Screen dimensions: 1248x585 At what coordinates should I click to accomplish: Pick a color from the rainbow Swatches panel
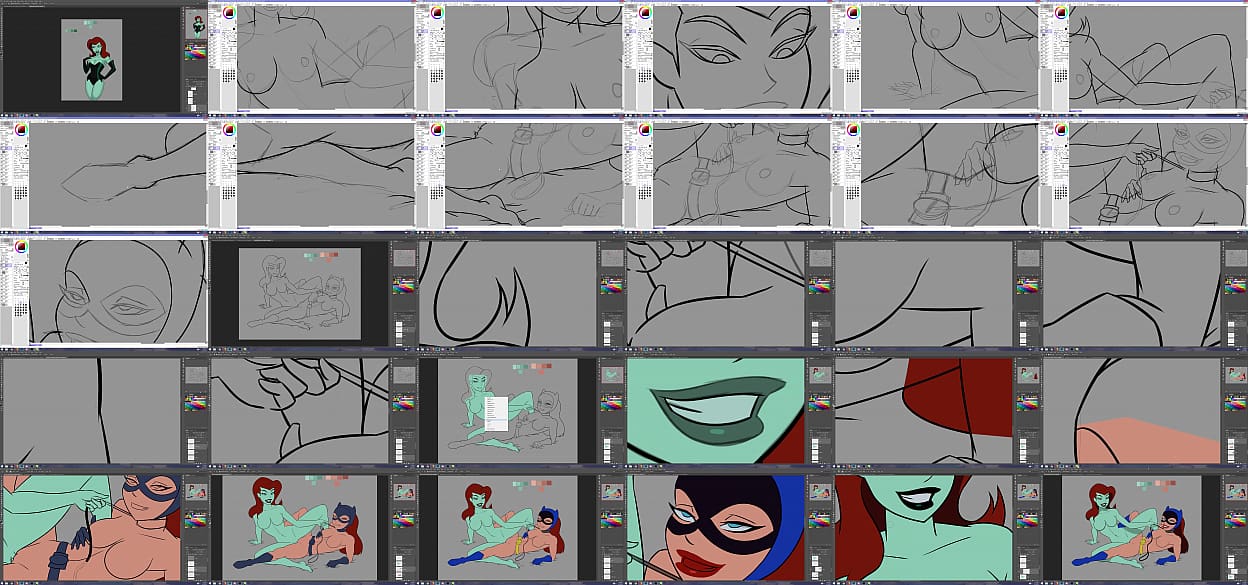(197, 52)
